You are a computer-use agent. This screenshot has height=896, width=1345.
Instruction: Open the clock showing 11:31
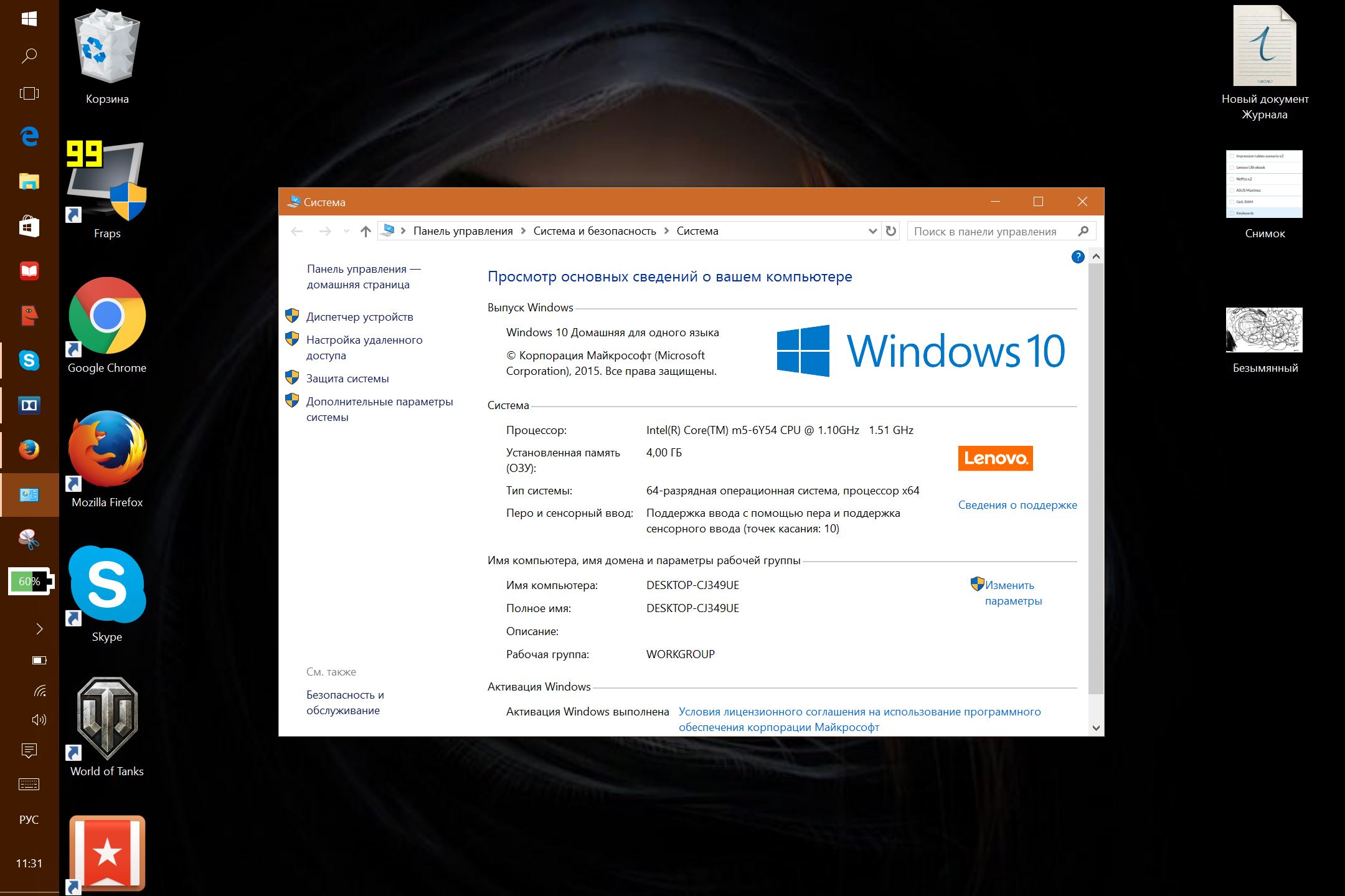click(29, 863)
